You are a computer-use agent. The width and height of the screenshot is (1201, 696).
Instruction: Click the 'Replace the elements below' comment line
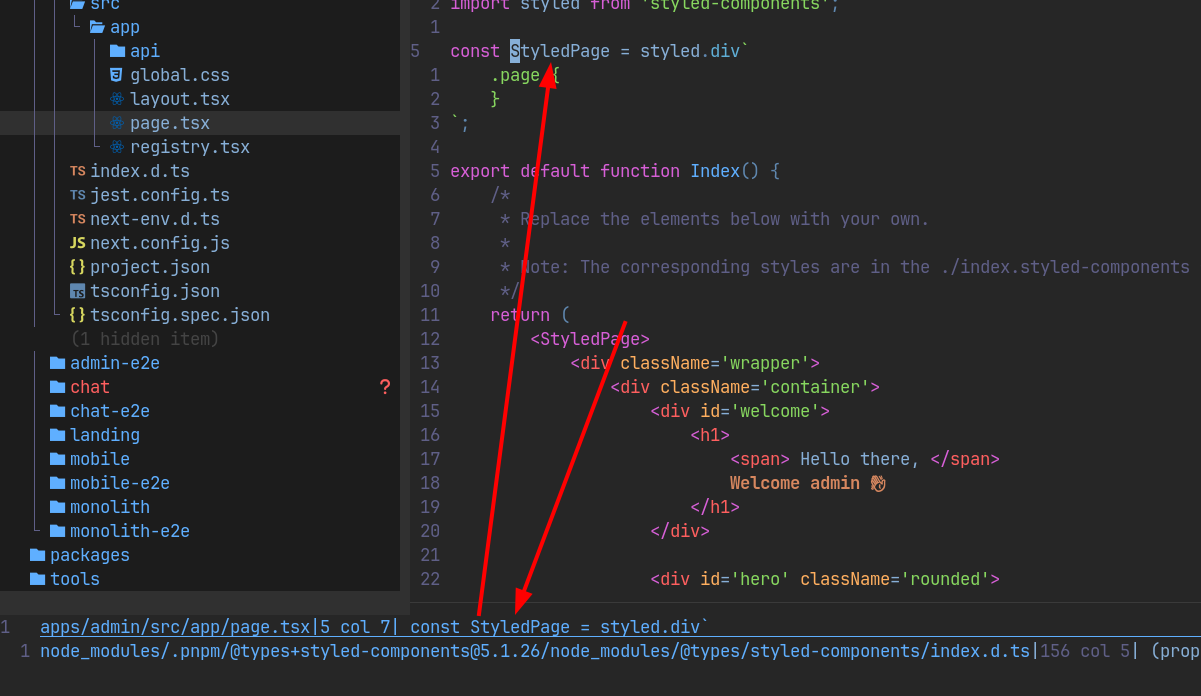tap(715, 219)
